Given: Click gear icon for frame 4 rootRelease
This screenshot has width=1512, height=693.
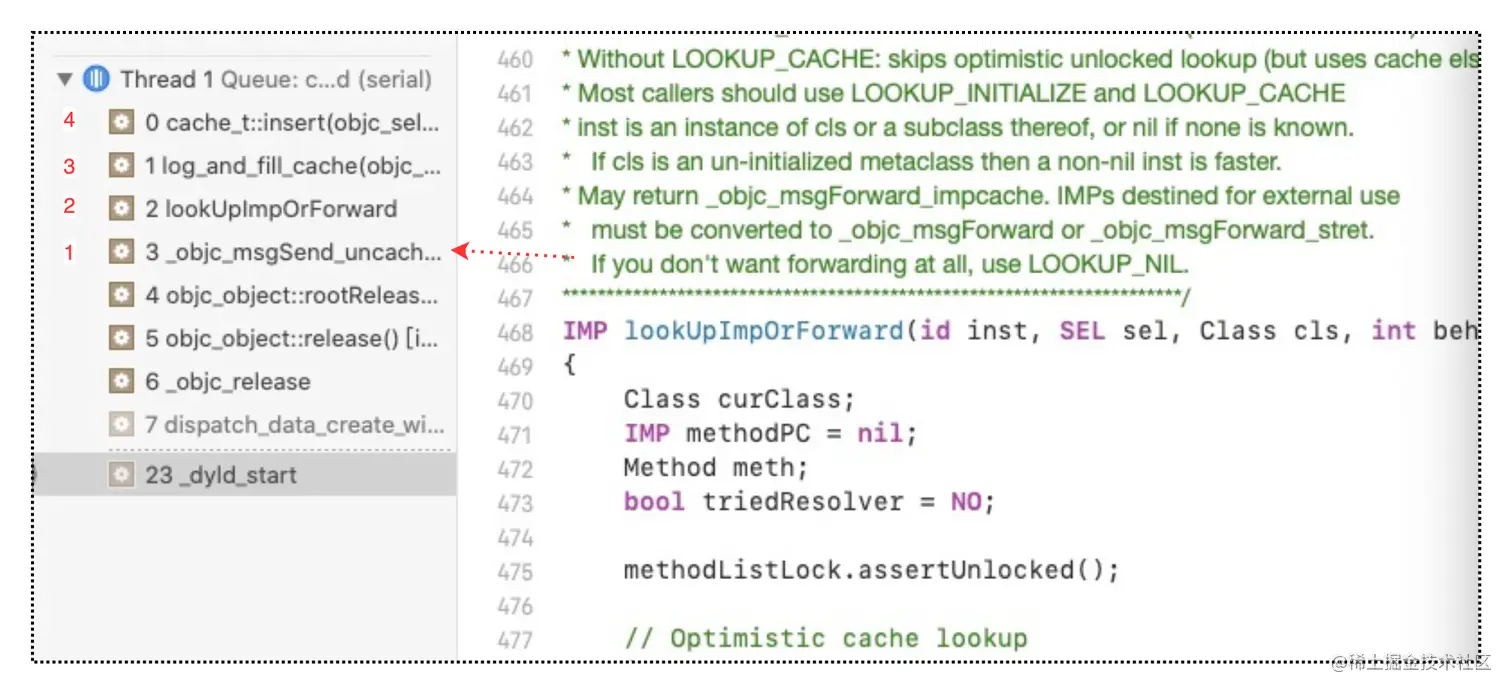Looking at the screenshot, I should coord(121,295).
